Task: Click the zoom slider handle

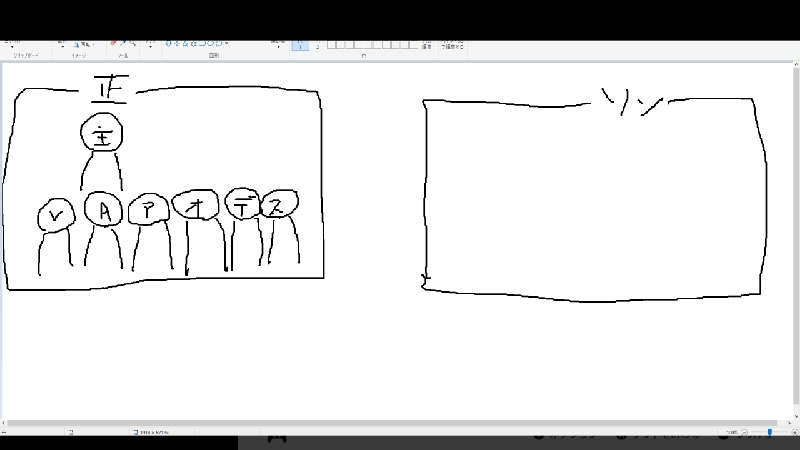Action: pos(769,432)
